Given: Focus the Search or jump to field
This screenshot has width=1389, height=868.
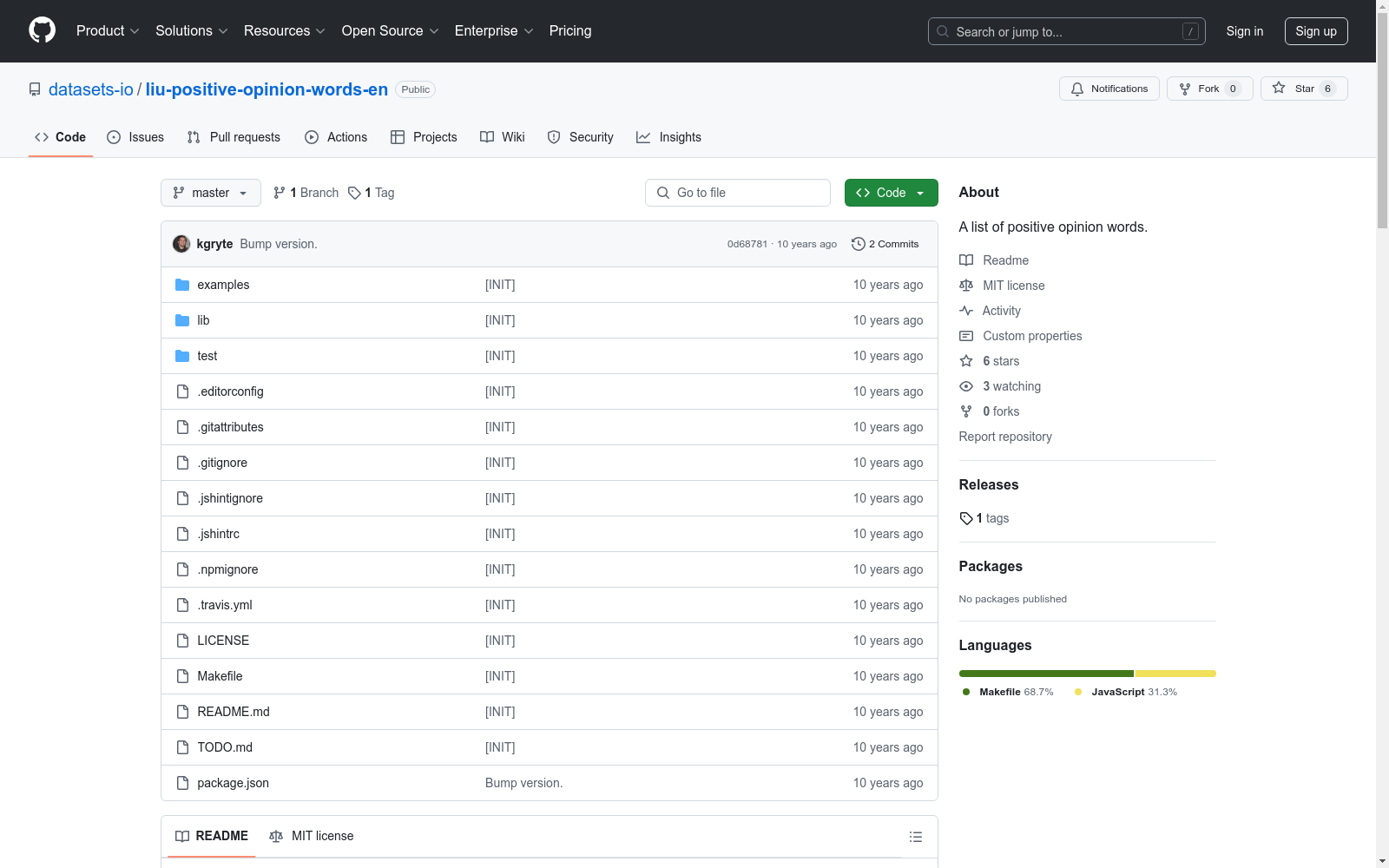Looking at the screenshot, I should point(1067,31).
